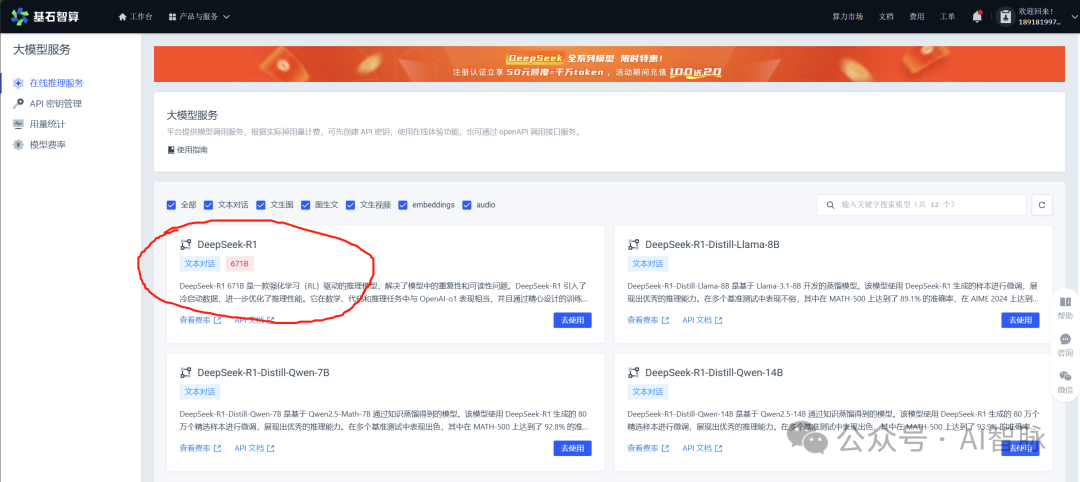The image size is (1080, 482).
Task: Click the 在线推理服务 sidebar icon
Action: point(19,83)
